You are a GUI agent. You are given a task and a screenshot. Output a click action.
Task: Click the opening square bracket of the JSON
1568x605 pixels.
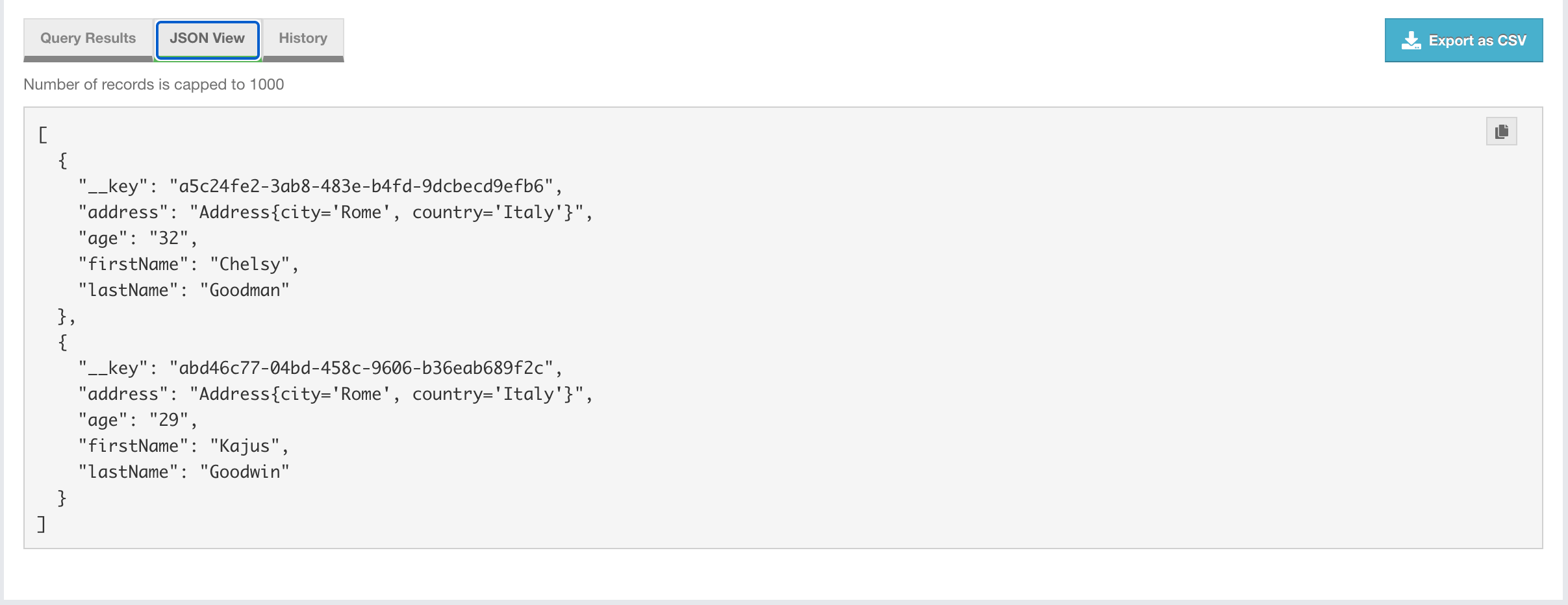pyautogui.click(x=43, y=135)
